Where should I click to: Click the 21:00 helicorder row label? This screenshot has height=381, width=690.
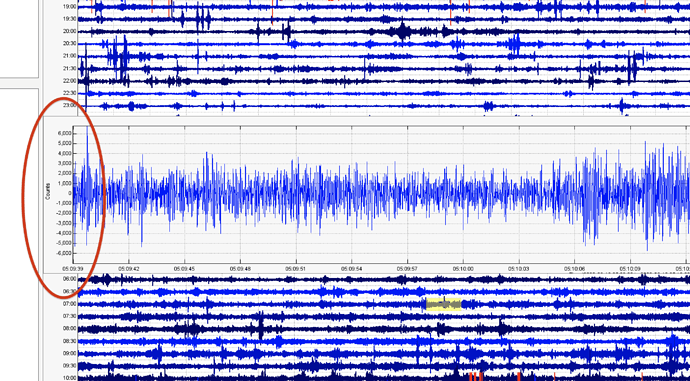pyautogui.click(x=70, y=56)
